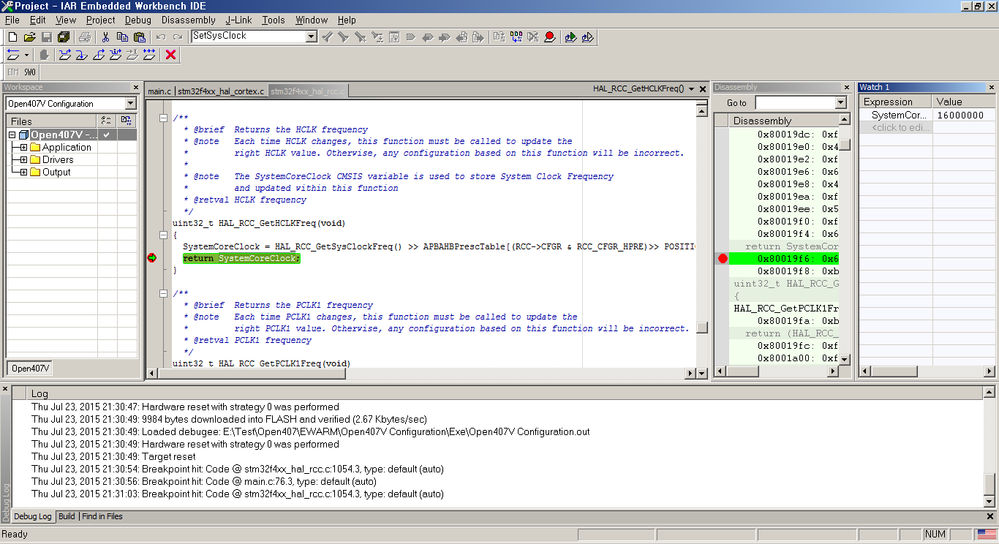Collapse the PCLK1 frequency comment fold

[x=163, y=293]
